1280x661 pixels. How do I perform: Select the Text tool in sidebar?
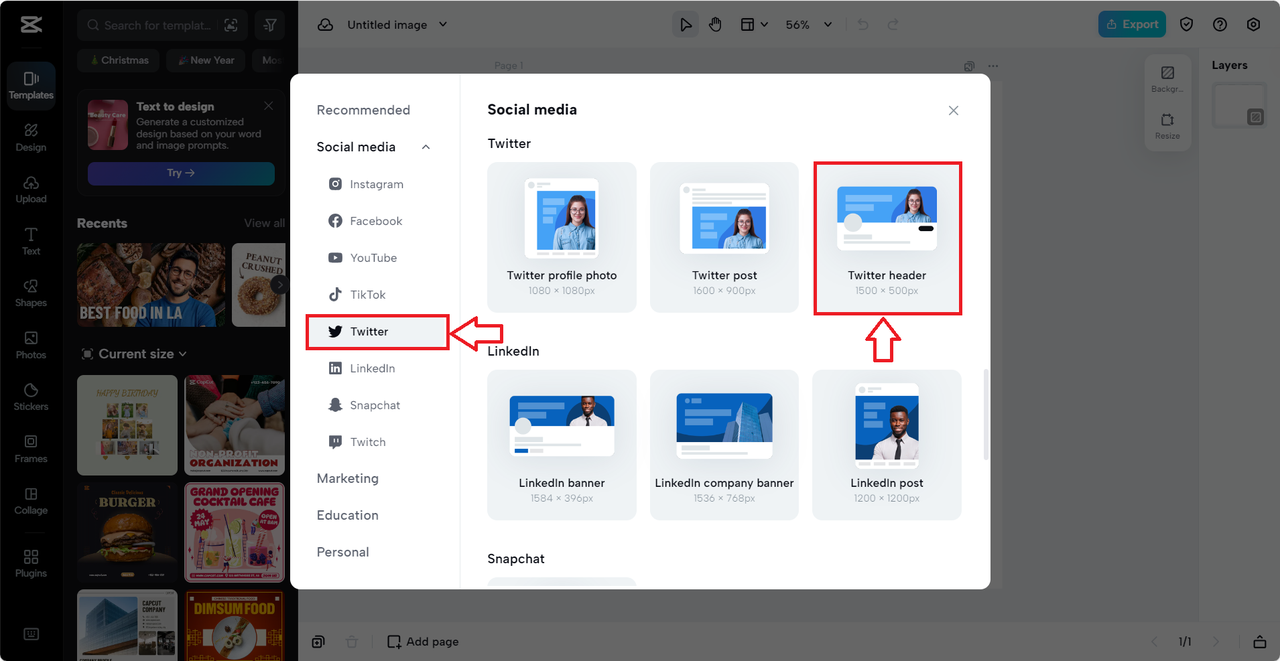coord(31,241)
